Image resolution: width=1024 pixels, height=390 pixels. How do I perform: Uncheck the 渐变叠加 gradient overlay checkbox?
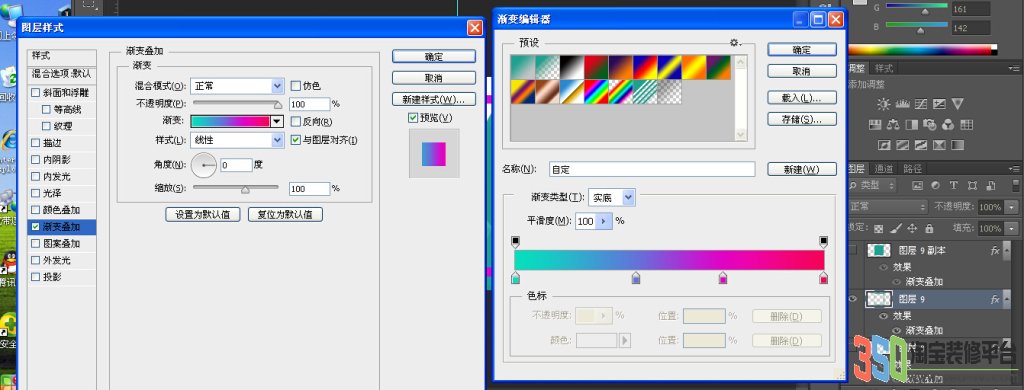pyautogui.click(x=35, y=227)
